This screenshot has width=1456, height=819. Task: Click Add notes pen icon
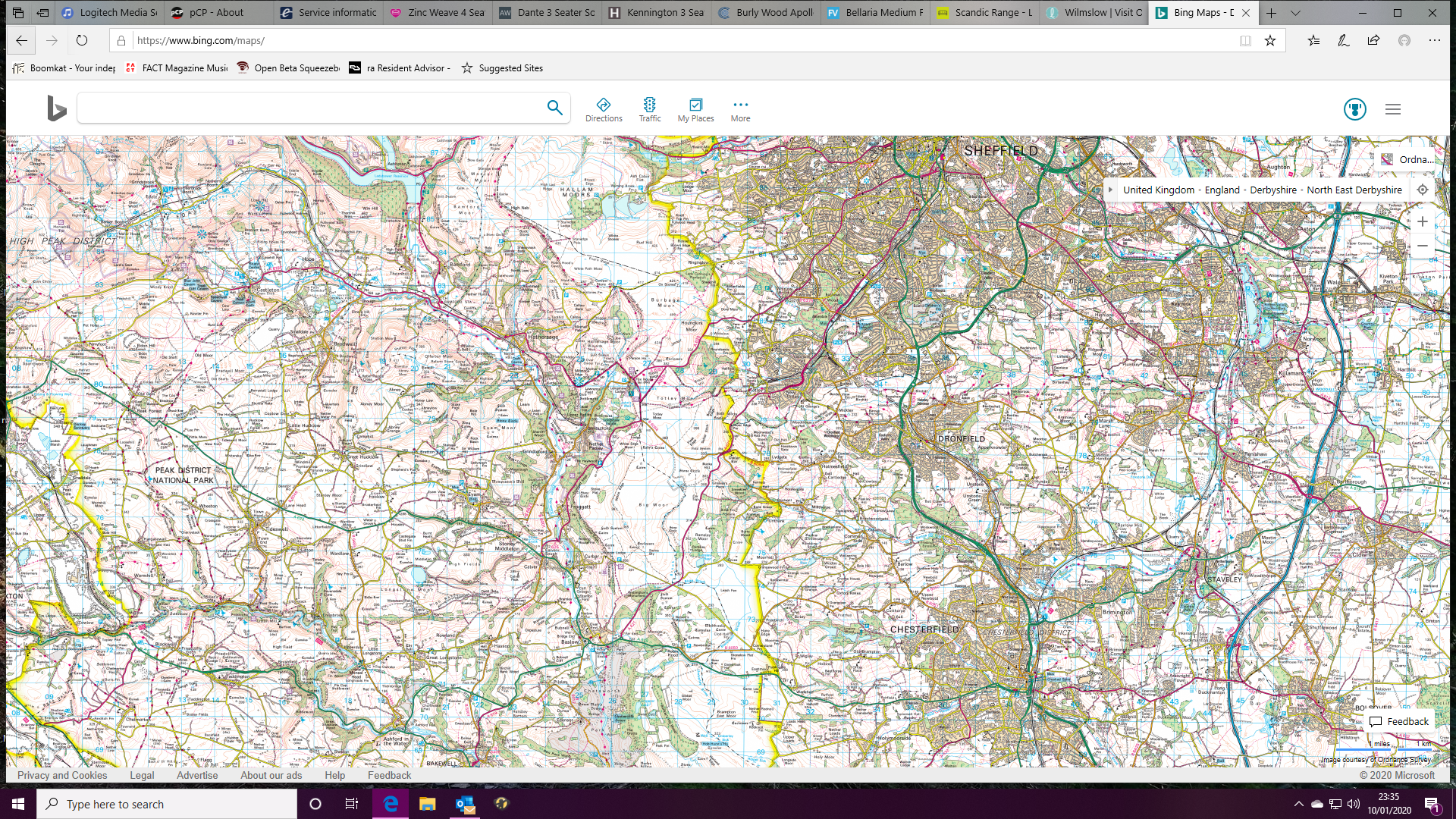point(1344,41)
